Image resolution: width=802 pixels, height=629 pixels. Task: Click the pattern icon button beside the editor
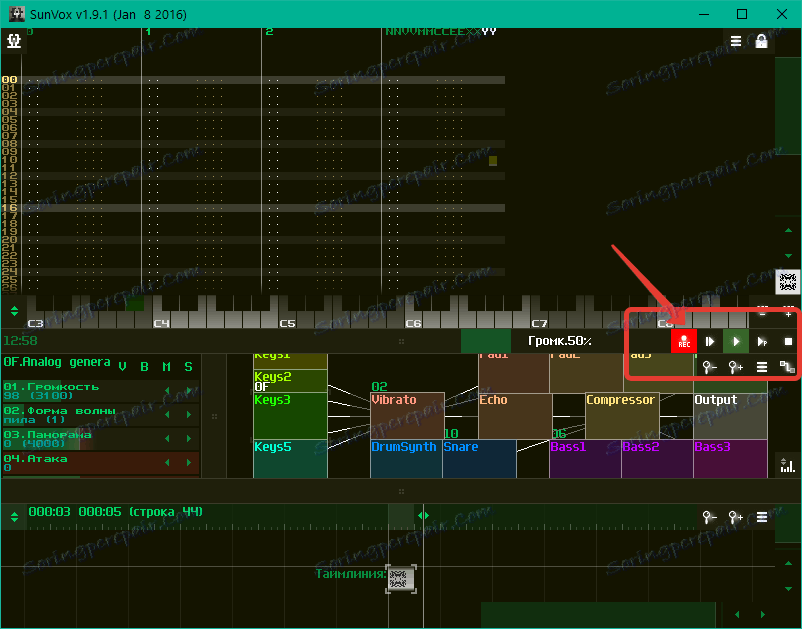click(788, 282)
